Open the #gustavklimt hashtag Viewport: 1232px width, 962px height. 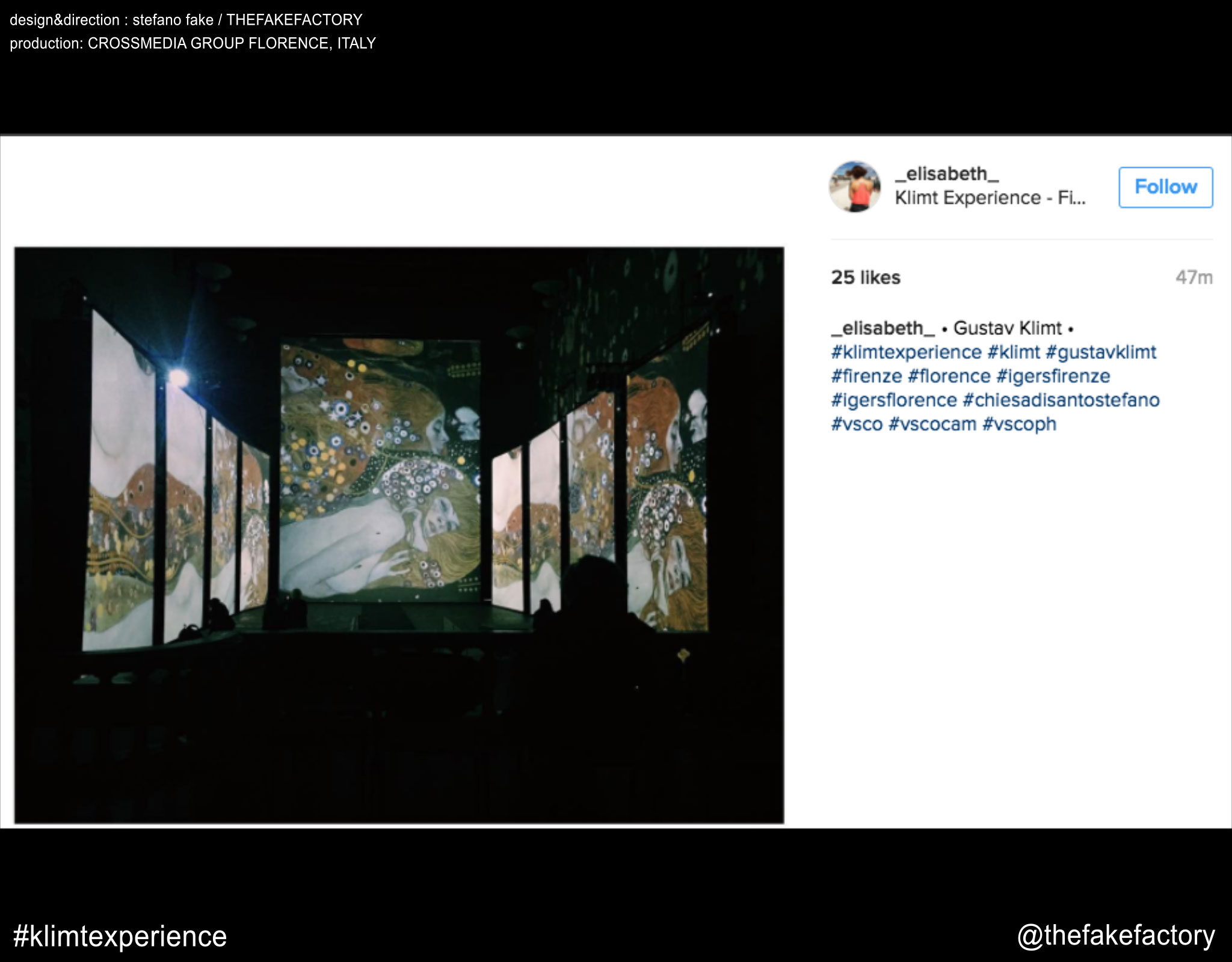coord(1101,352)
